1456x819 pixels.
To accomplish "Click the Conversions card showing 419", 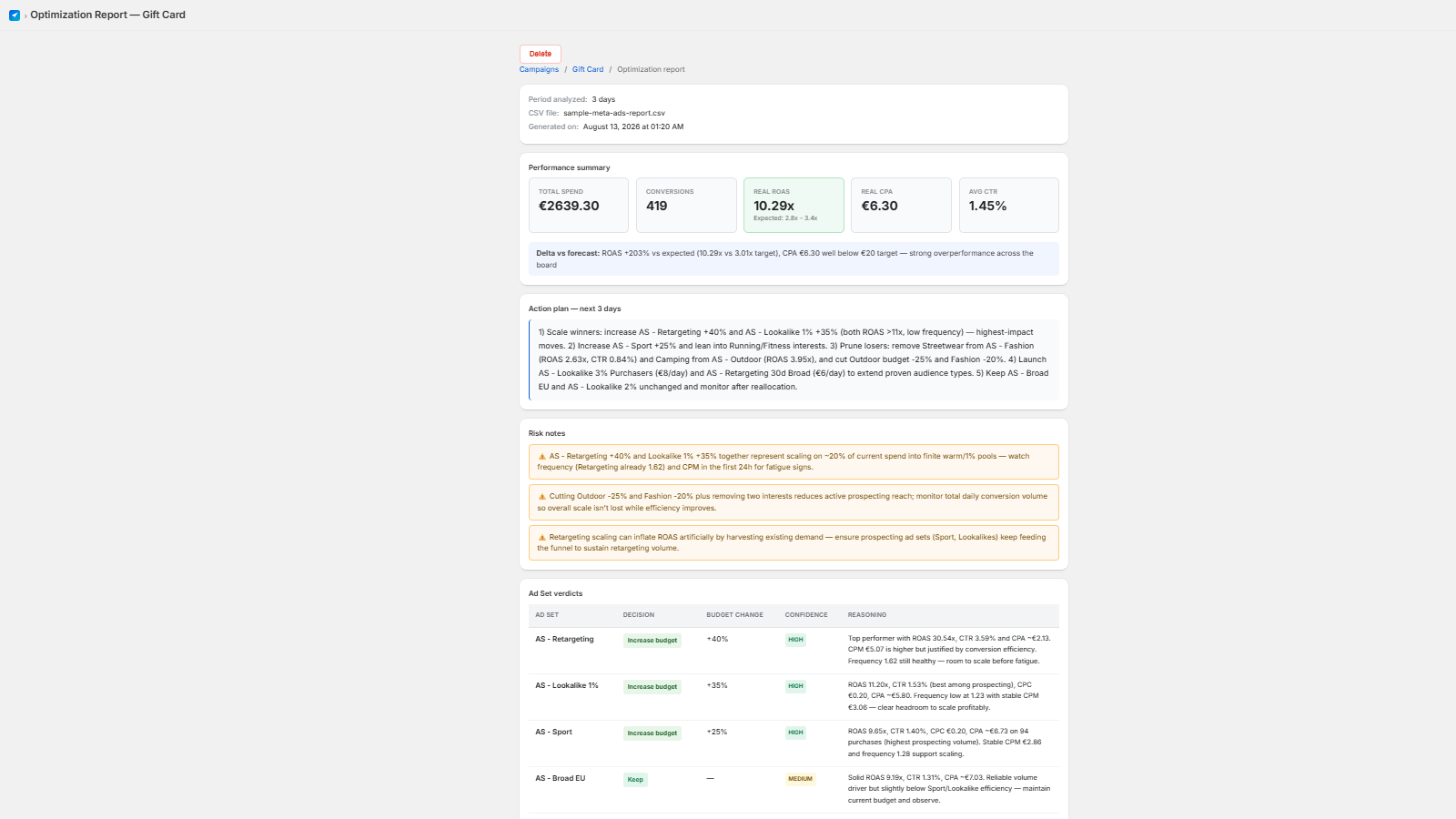I will point(686,205).
